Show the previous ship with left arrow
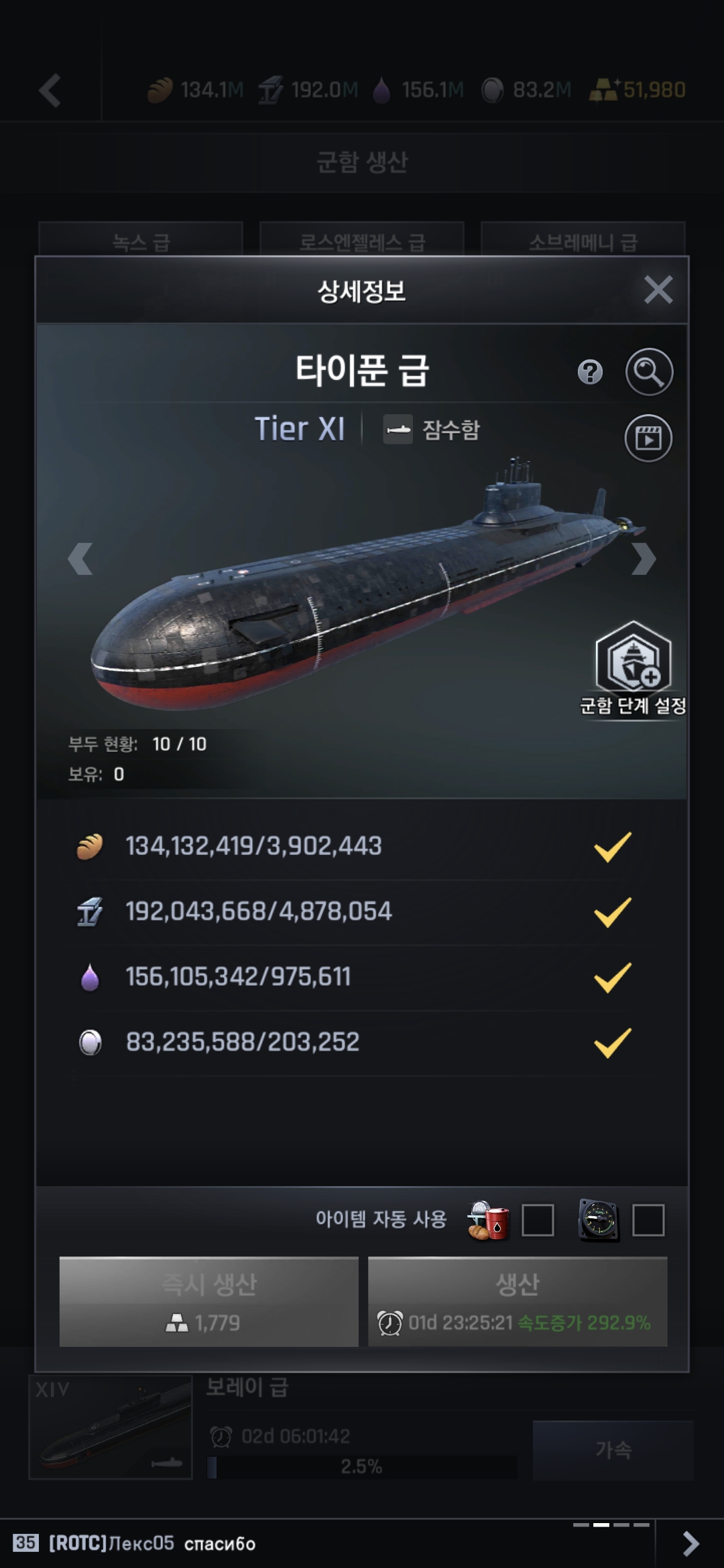Viewport: 724px width, 1568px height. (80, 559)
